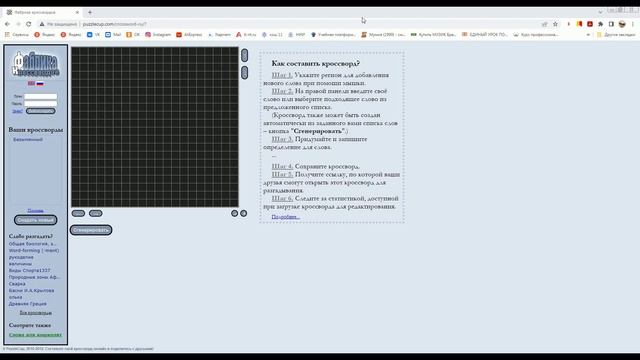Open the Подробнее... link
The width and height of the screenshot is (640, 360).
pyautogui.click(x=286, y=217)
